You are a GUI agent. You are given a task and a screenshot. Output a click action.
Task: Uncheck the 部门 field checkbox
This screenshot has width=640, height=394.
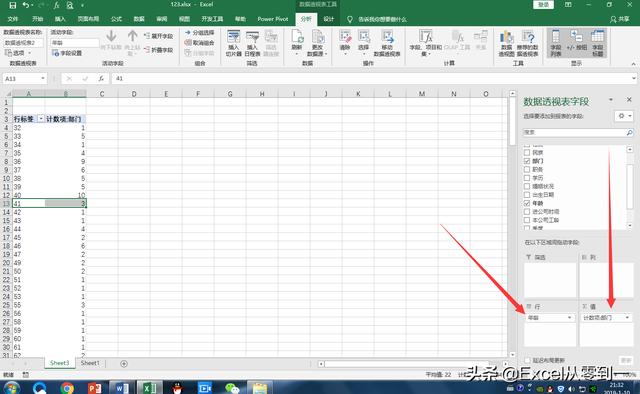pos(527,161)
